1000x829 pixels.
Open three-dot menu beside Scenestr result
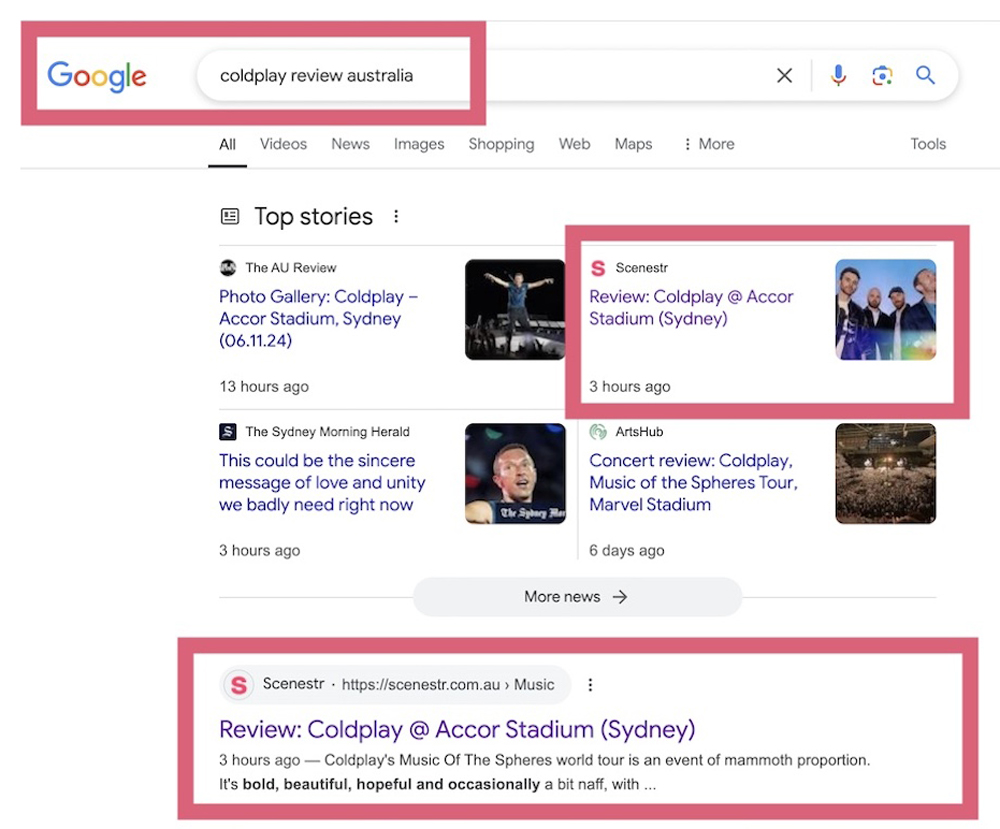pyautogui.click(x=590, y=685)
